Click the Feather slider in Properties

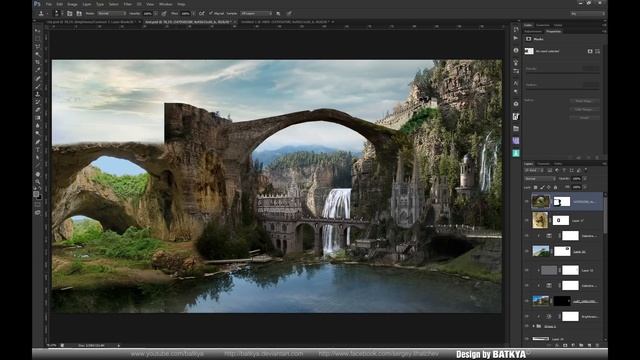(563, 89)
